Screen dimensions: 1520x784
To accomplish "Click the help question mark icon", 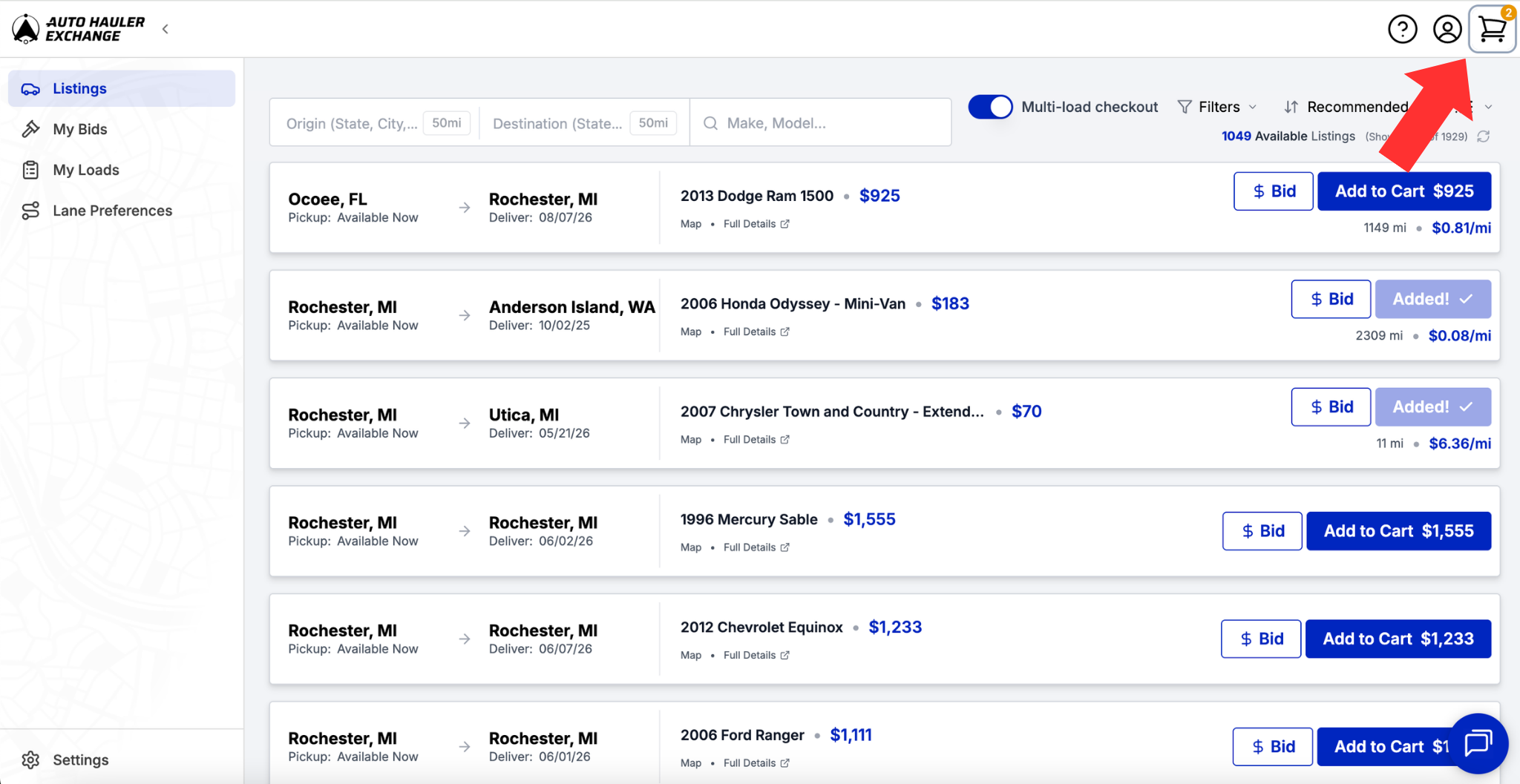I will (1402, 30).
